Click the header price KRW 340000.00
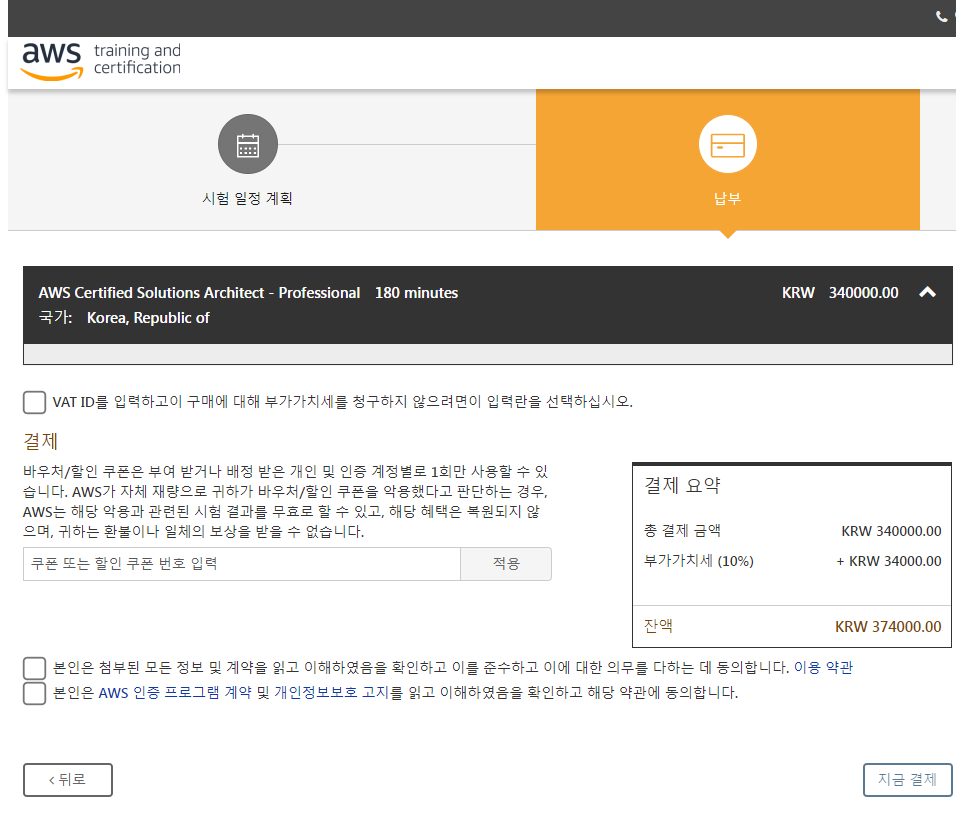 pyautogui.click(x=840, y=293)
